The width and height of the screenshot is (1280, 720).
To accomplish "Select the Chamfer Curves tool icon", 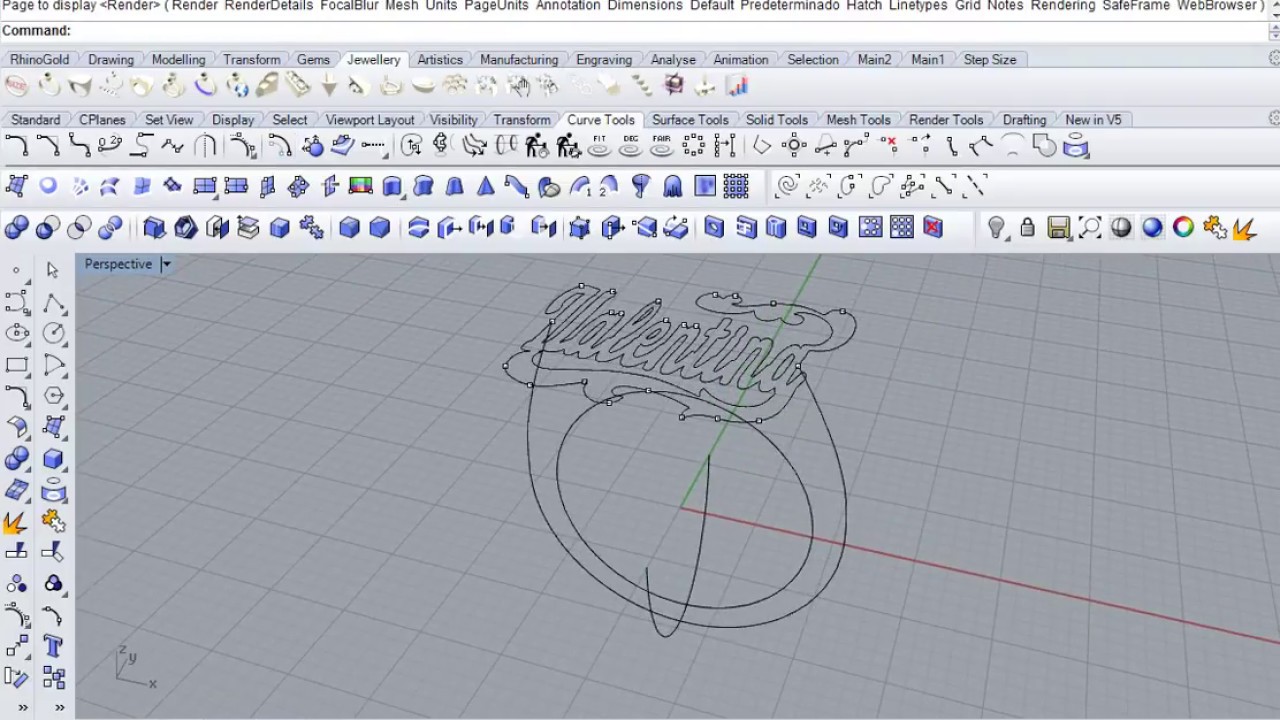I will [x=47, y=147].
